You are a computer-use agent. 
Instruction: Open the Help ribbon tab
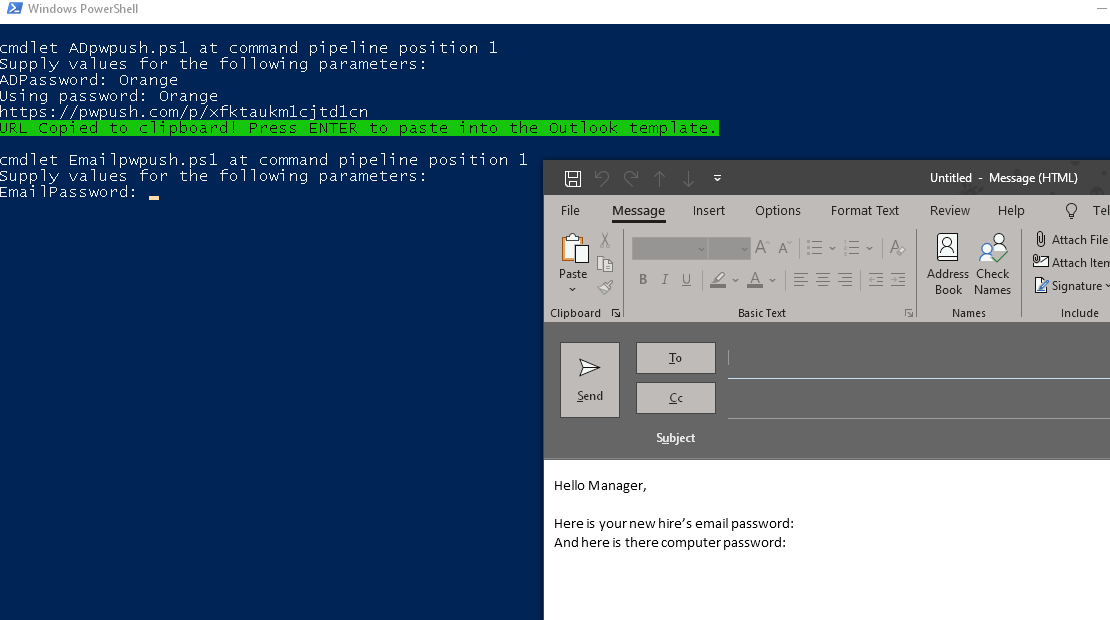[1011, 210]
